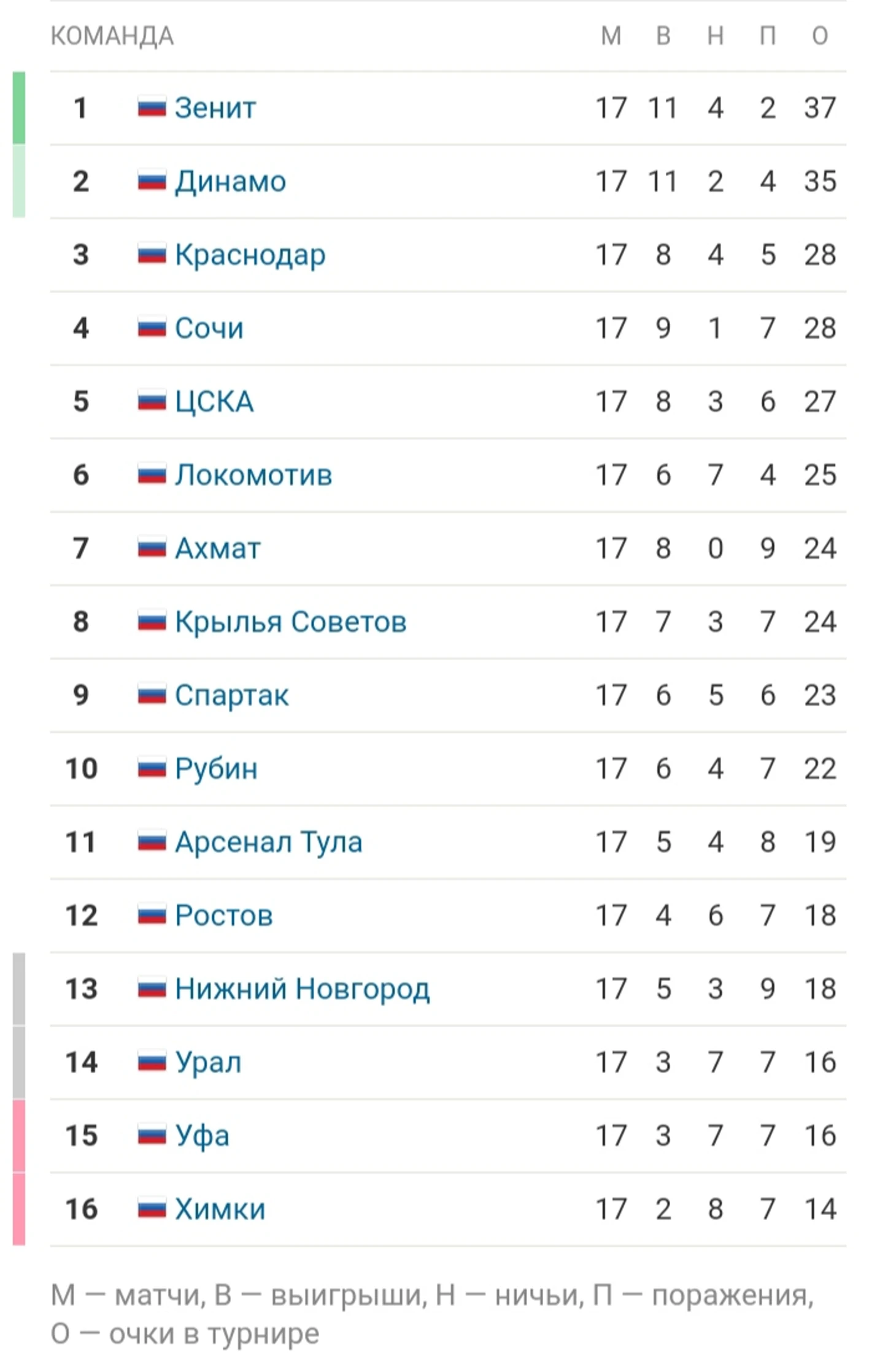The image size is (896, 1369).
Task: Click the flag icon beside Динамо
Action: (x=152, y=181)
